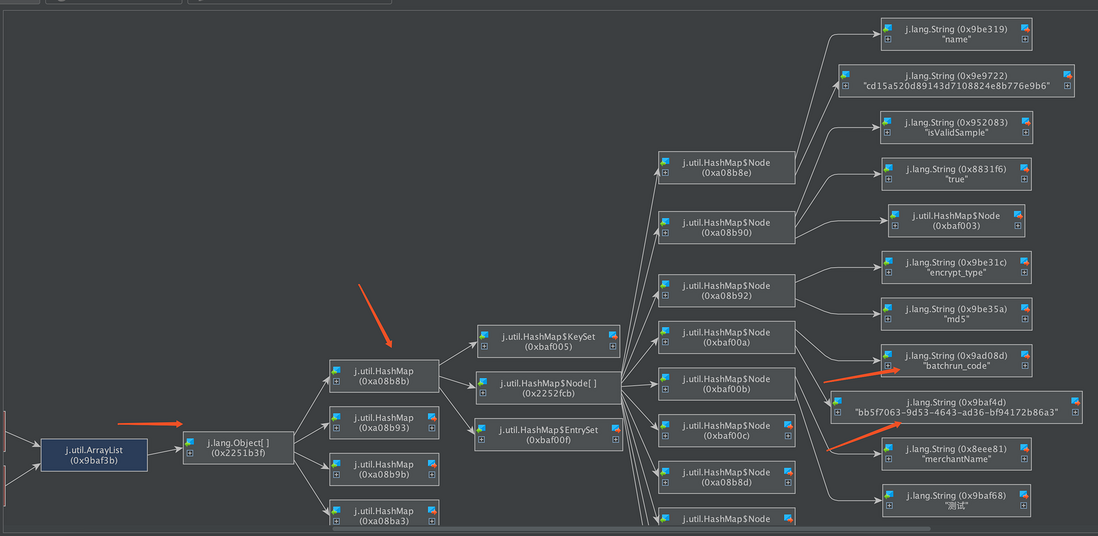Show outgoing references of "merchantName" string node

point(1025,448)
